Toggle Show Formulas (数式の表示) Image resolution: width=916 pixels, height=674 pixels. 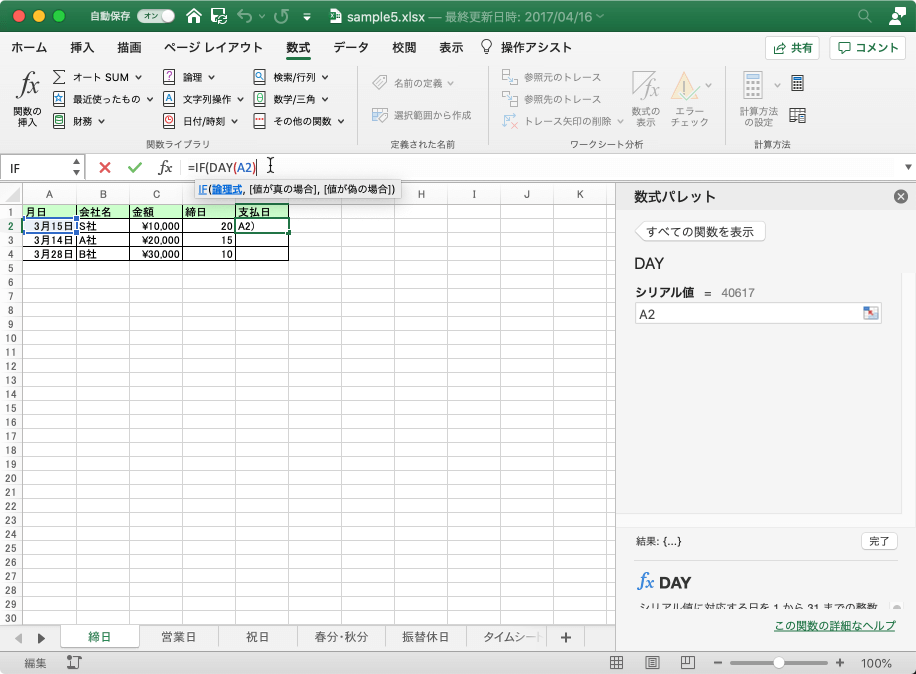tap(646, 98)
